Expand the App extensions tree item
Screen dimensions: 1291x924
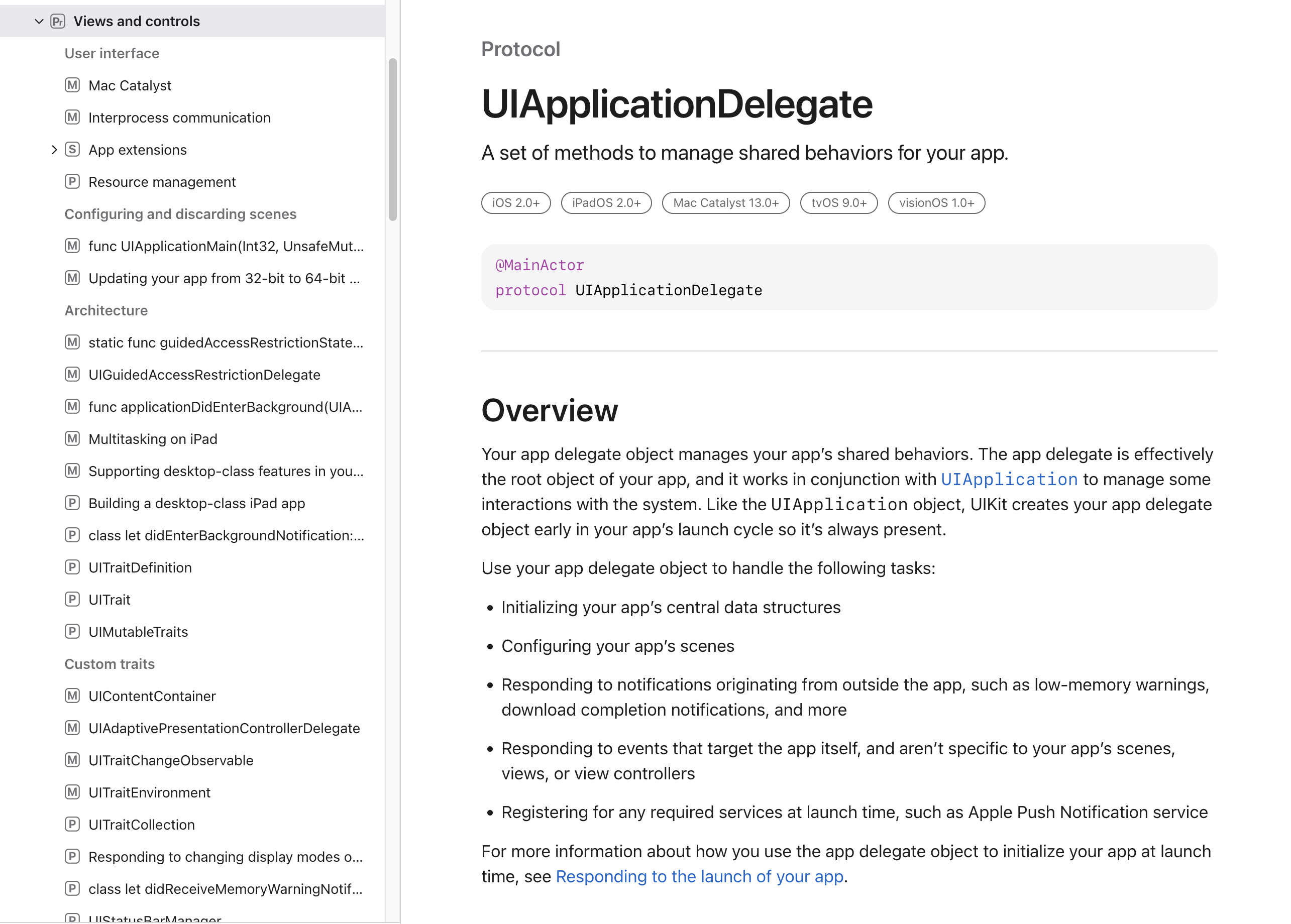pos(54,150)
